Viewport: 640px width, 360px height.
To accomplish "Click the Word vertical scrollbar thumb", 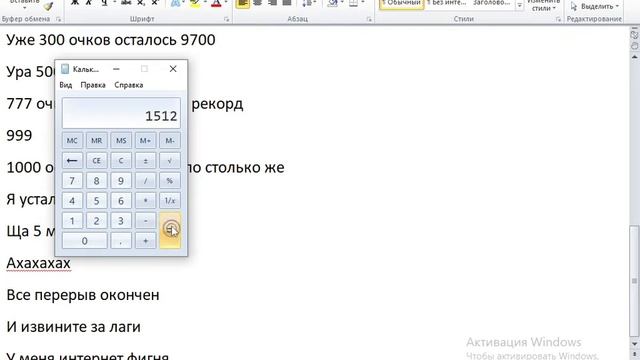I will [634, 281].
